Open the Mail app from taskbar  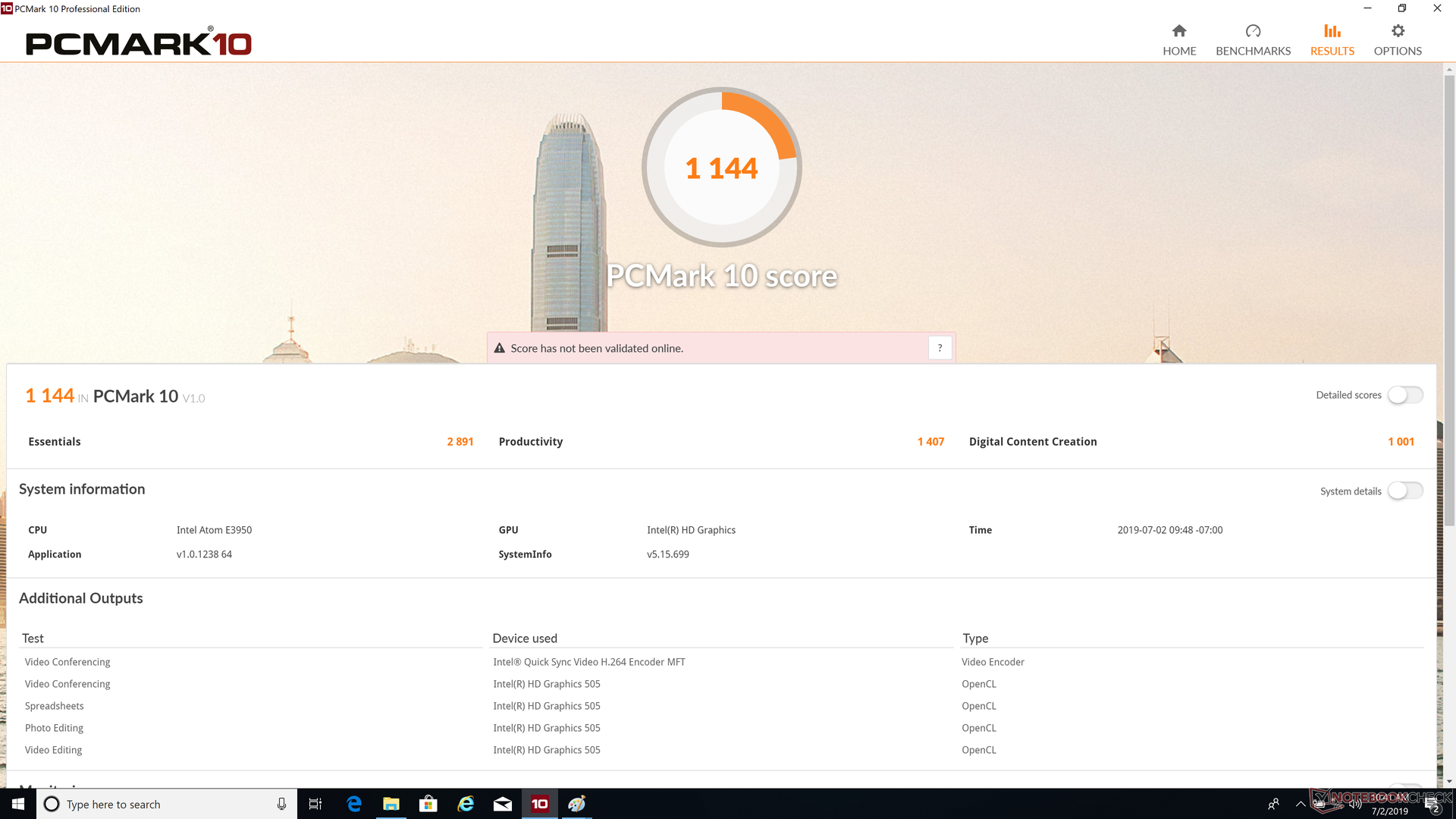503,804
